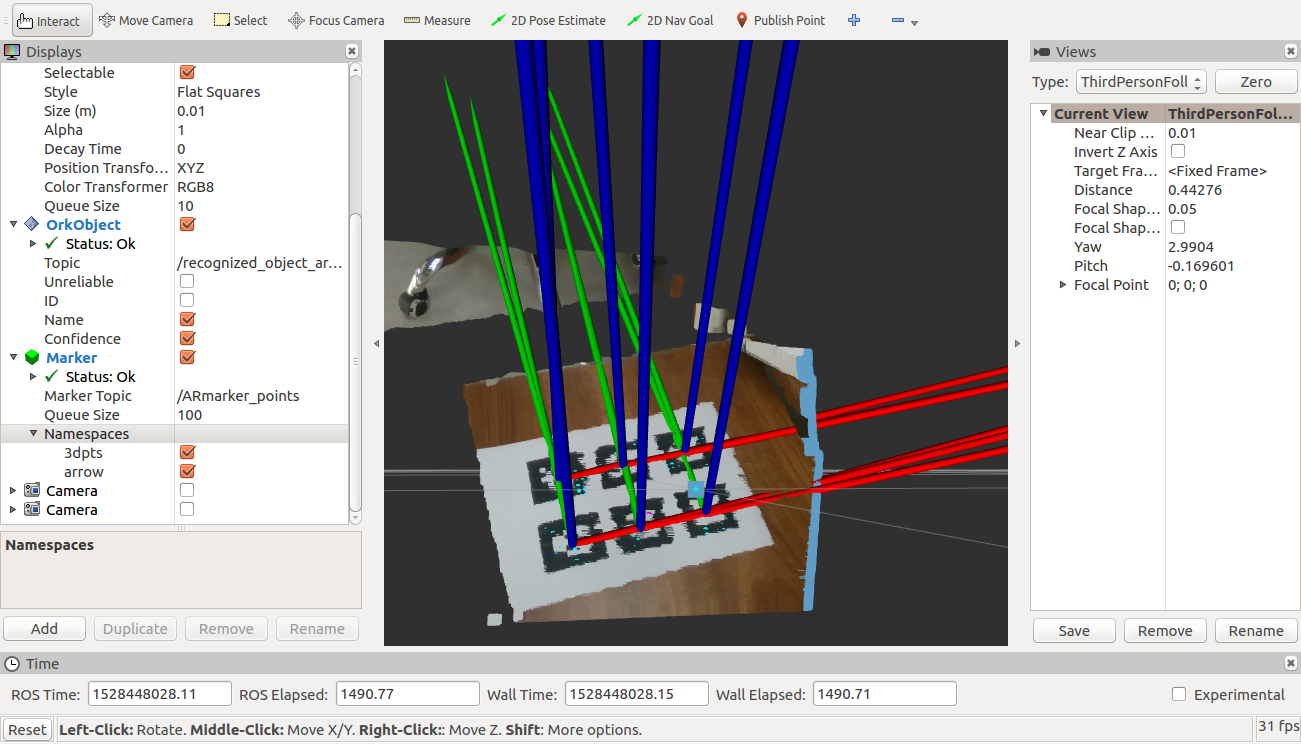Viewport: 1301px width, 744px height.
Task: Enable the ID checkbox
Action: (x=187, y=300)
